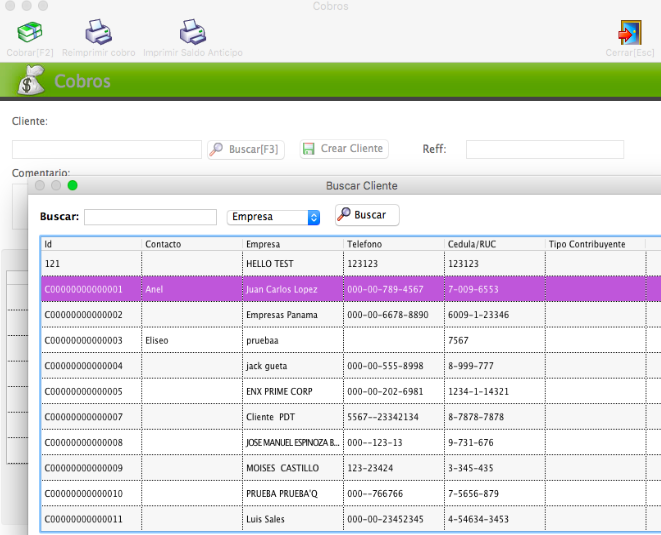The image size is (661, 535).
Task: Click the Juan Carlos Lopez cell
Action: click(293, 289)
